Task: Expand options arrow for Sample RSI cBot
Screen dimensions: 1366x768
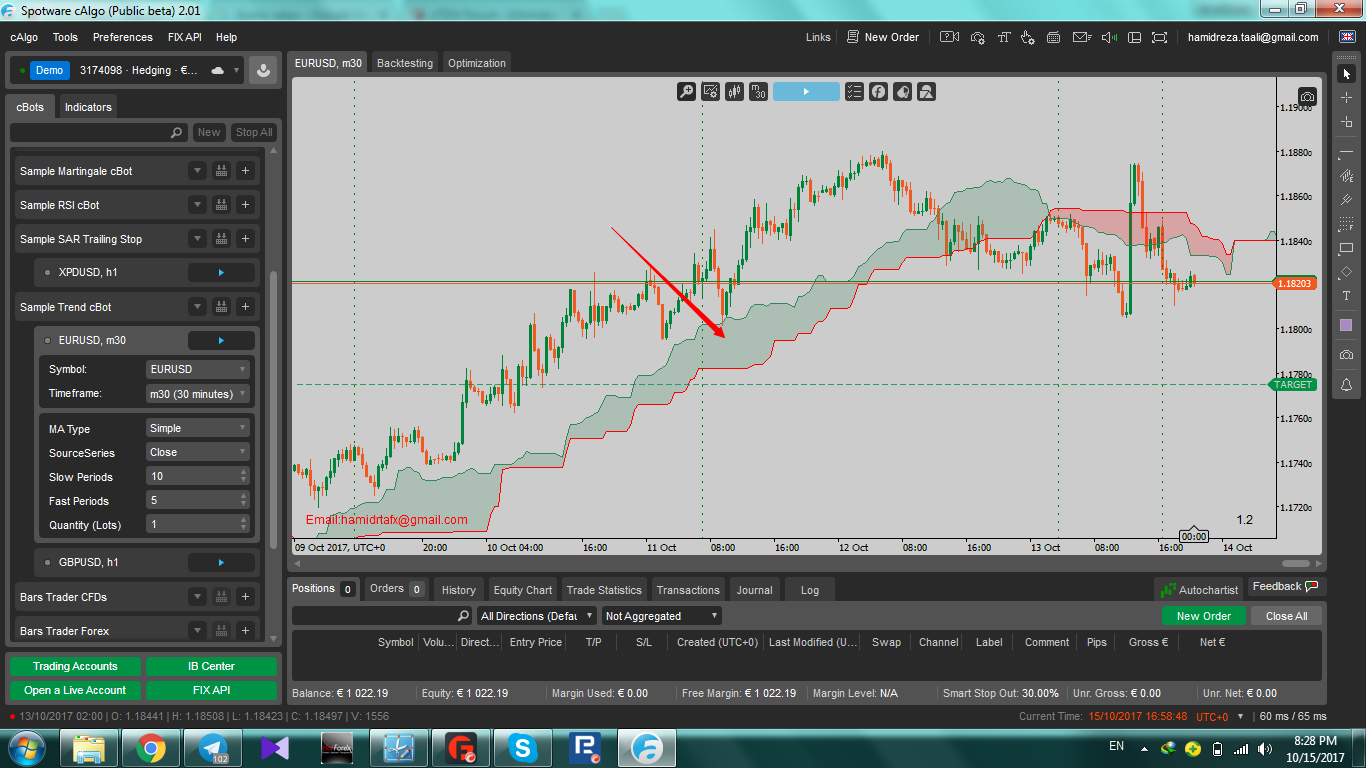Action: pos(197,205)
